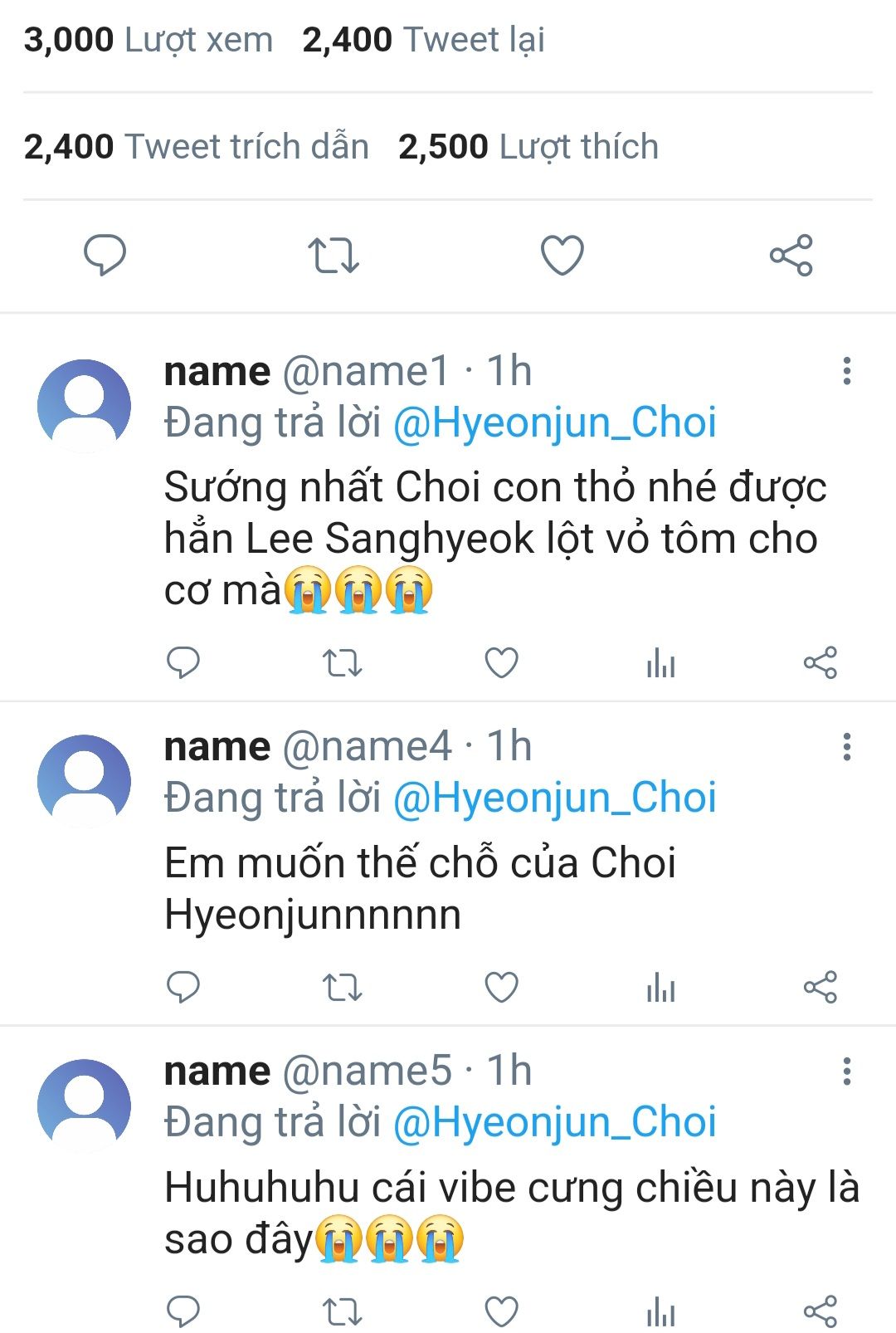Retweet the @name5 reply
This screenshot has height=1333, width=896.
(x=342, y=1312)
